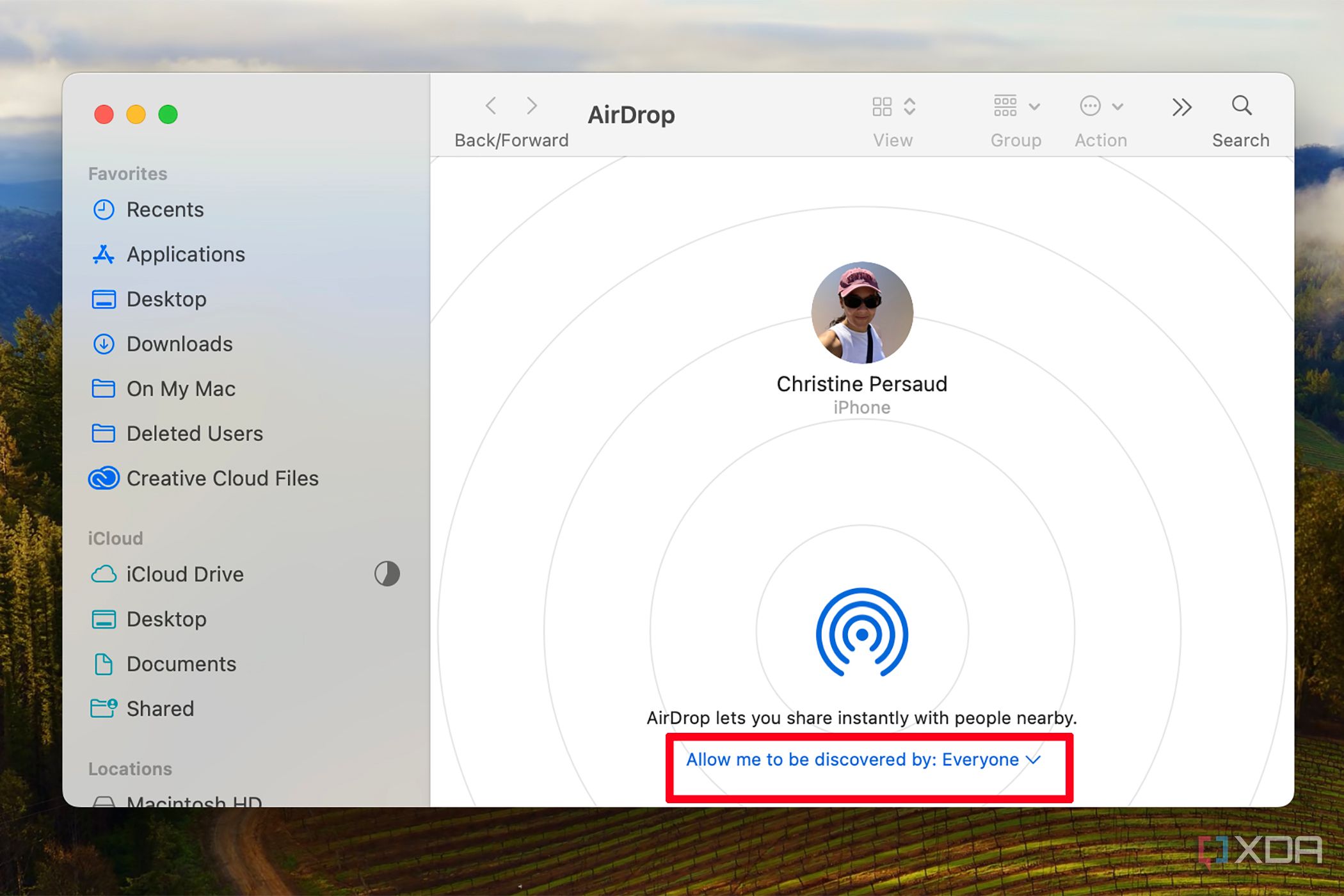Navigate back with the Back arrow
This screenshot has height=896, width=1344.
[x=491, y=106]
